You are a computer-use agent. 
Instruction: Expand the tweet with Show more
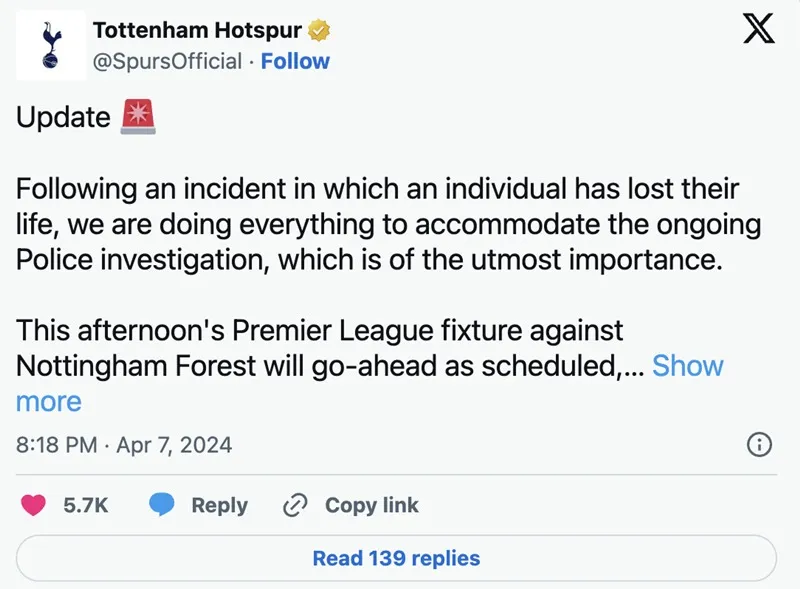[687, 366]
